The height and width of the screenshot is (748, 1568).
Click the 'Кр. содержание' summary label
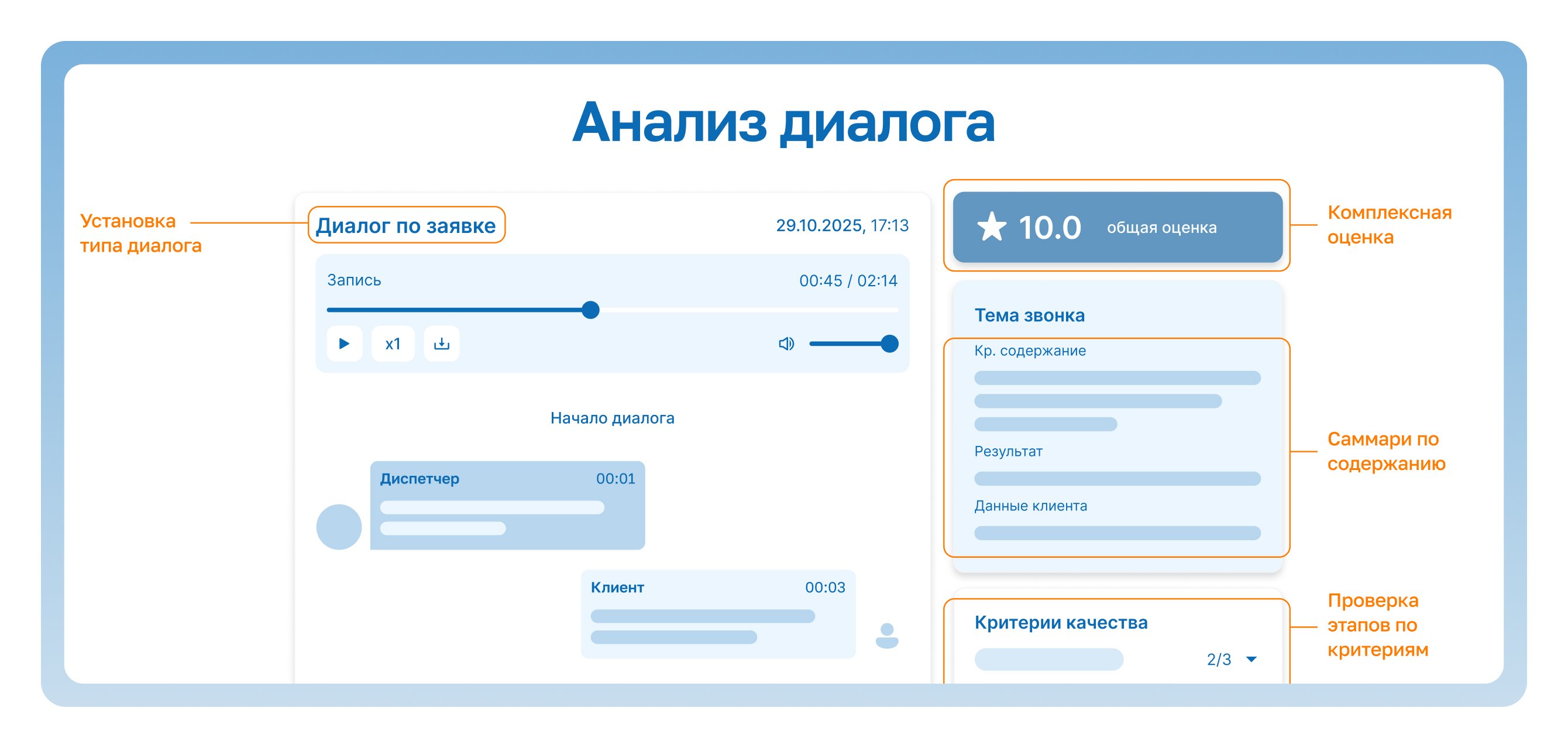(1030, 351)
